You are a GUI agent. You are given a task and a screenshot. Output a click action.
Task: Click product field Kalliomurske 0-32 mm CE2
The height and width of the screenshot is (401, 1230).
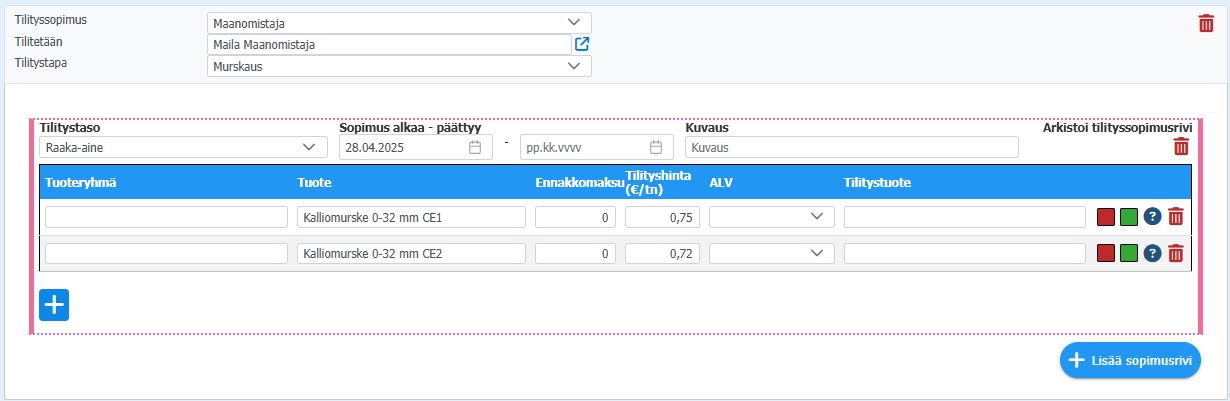tap(411, 253)
